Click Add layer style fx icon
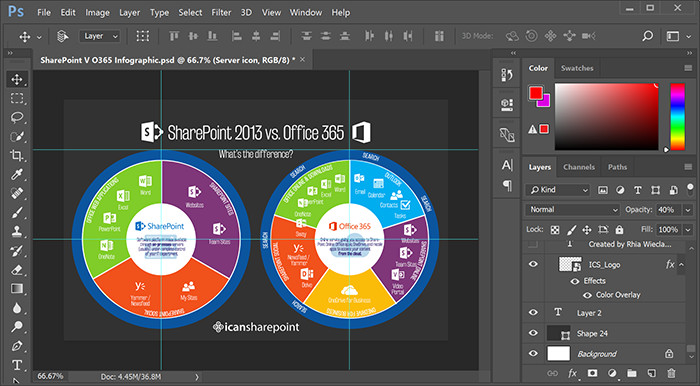This screenshot has height=386, width=700. pyautogui.click(x=573, y=373)
